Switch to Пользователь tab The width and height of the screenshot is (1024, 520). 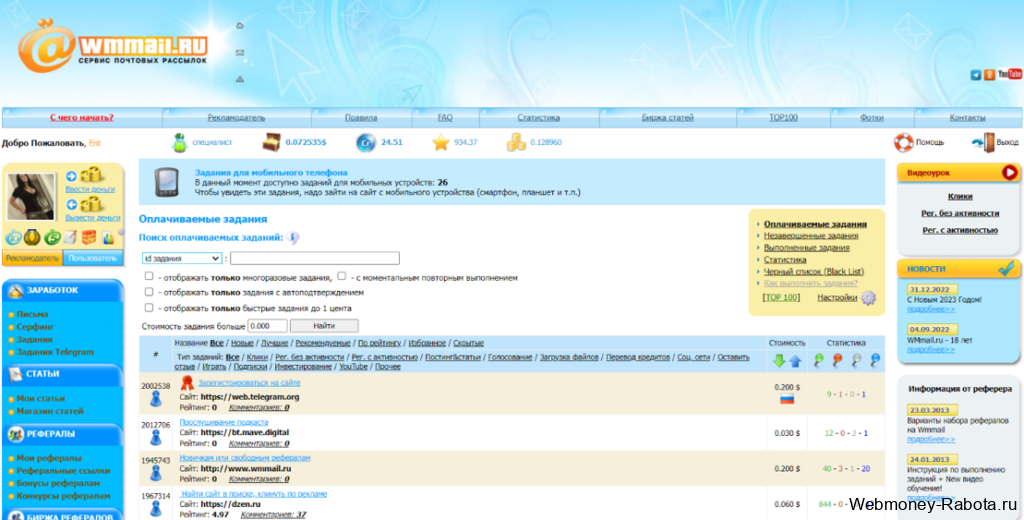93,258
